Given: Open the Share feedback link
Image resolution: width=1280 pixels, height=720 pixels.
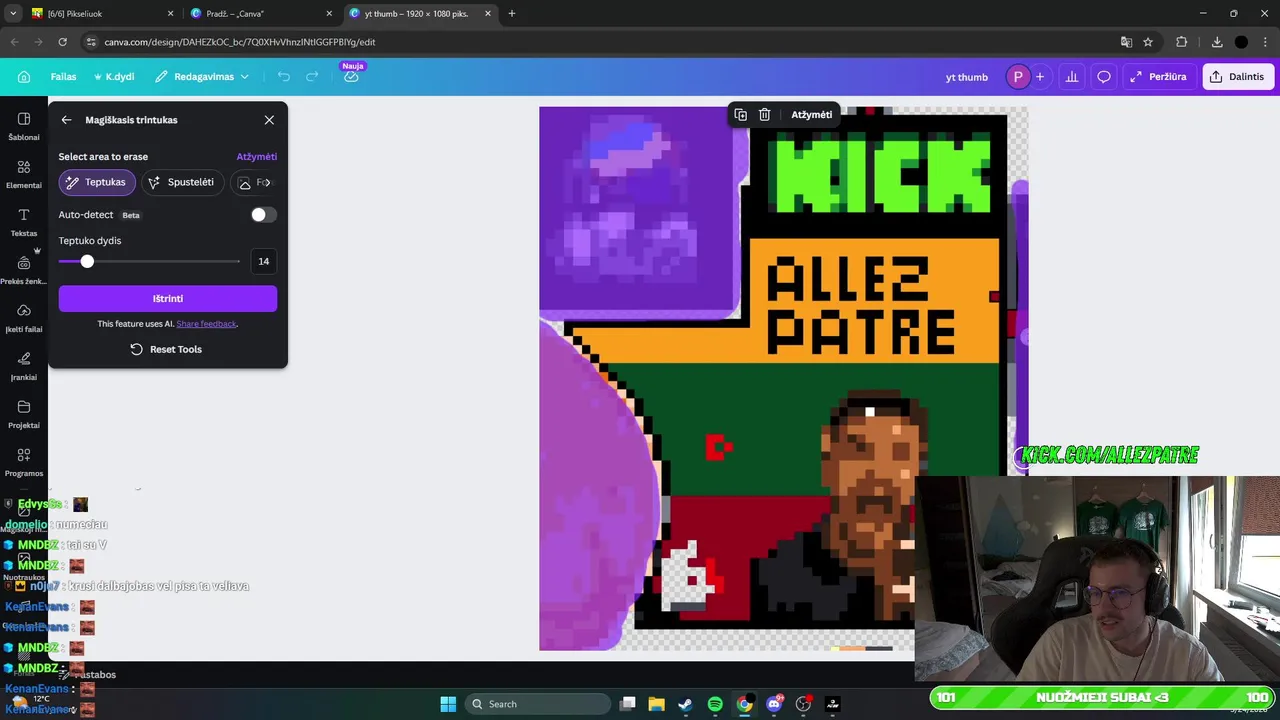Looking at the screenshot, I should pos(206,324).
